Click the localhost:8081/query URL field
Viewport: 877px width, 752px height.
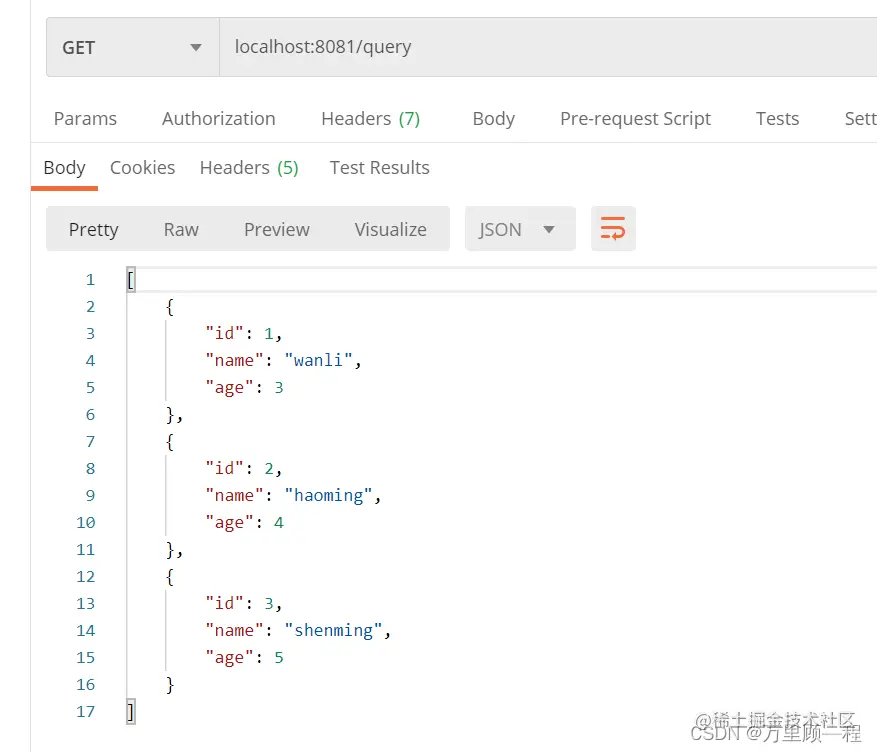tap(548, 47)
